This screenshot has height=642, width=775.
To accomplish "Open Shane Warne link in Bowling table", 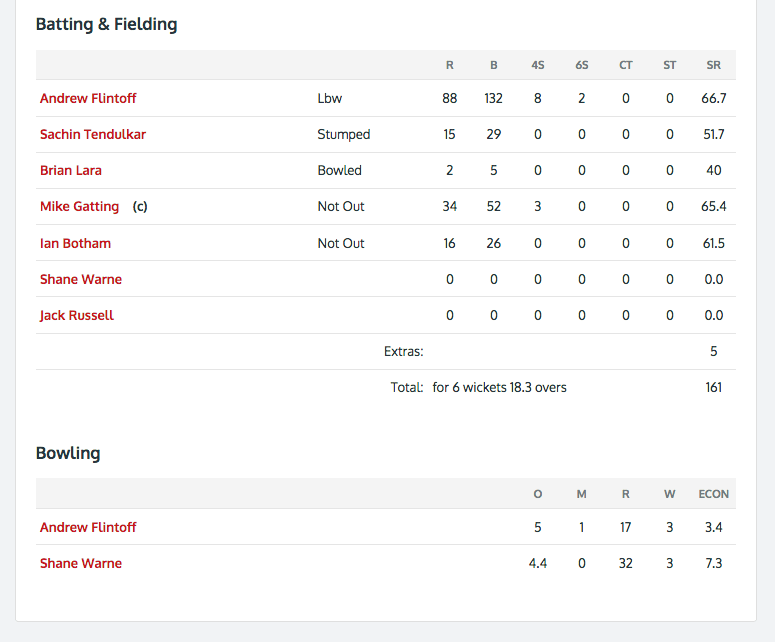I will 81,563.
